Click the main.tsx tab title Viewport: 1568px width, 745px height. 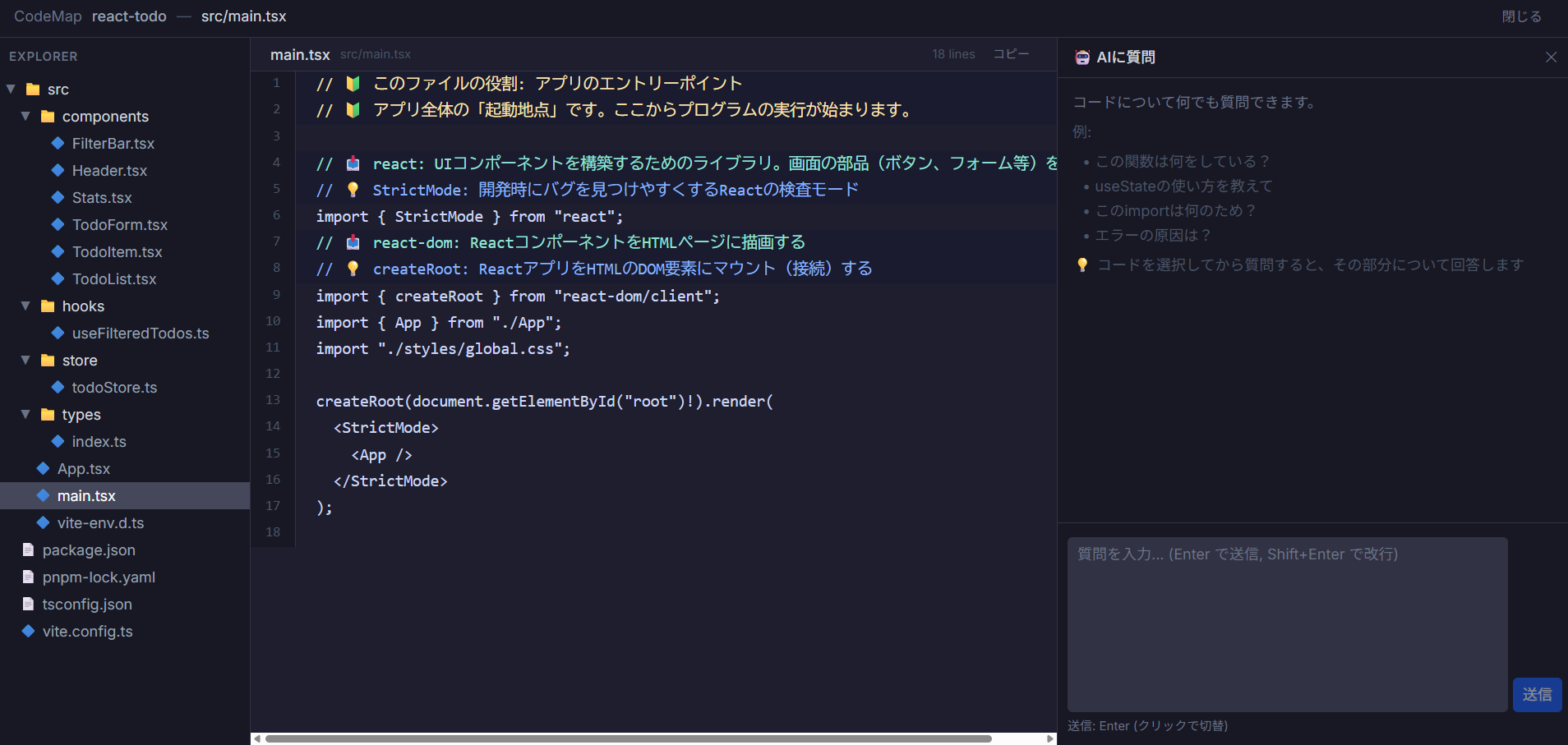300,54
